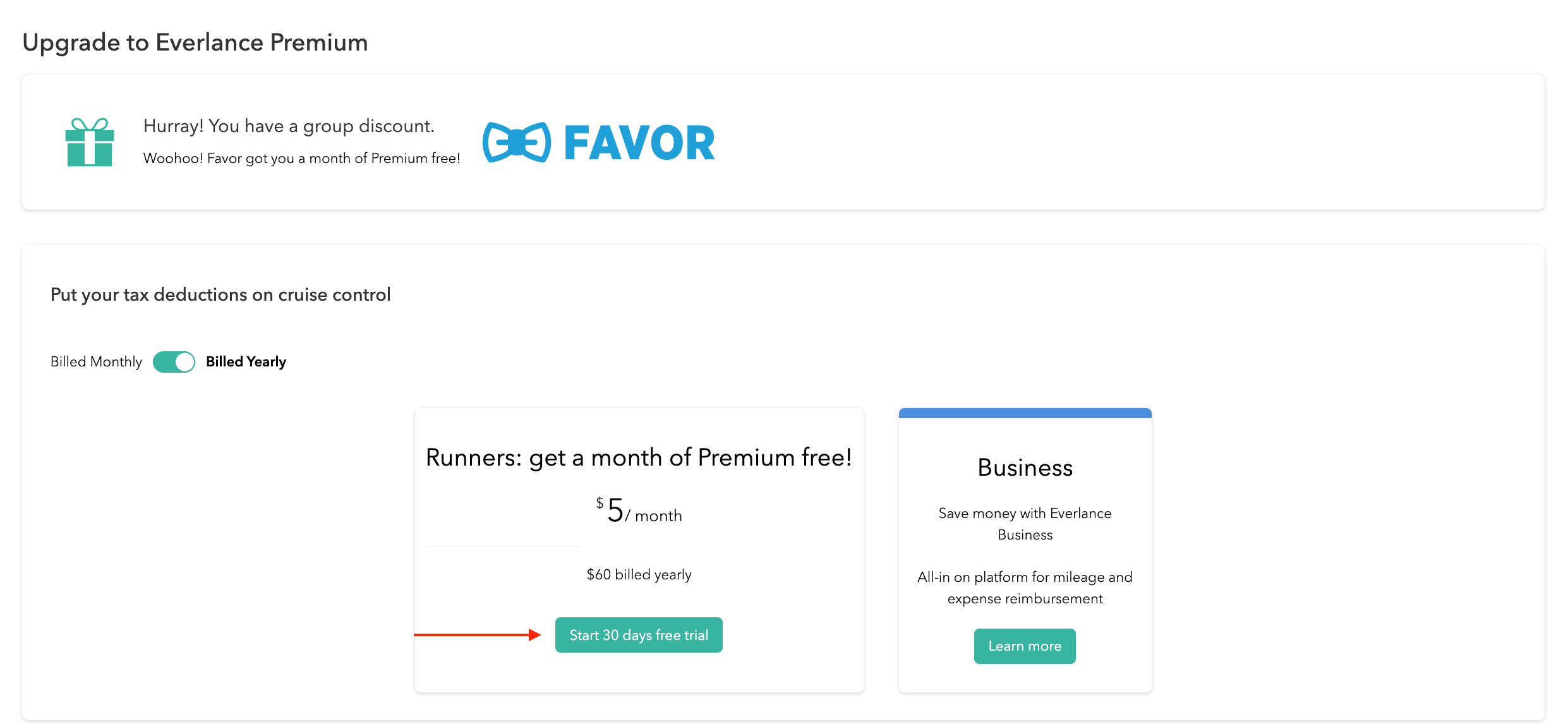The height and width of the screenshot is (724, 1568).
Task: Click Save money with Everlance Business text
Action: (1025, 524)
